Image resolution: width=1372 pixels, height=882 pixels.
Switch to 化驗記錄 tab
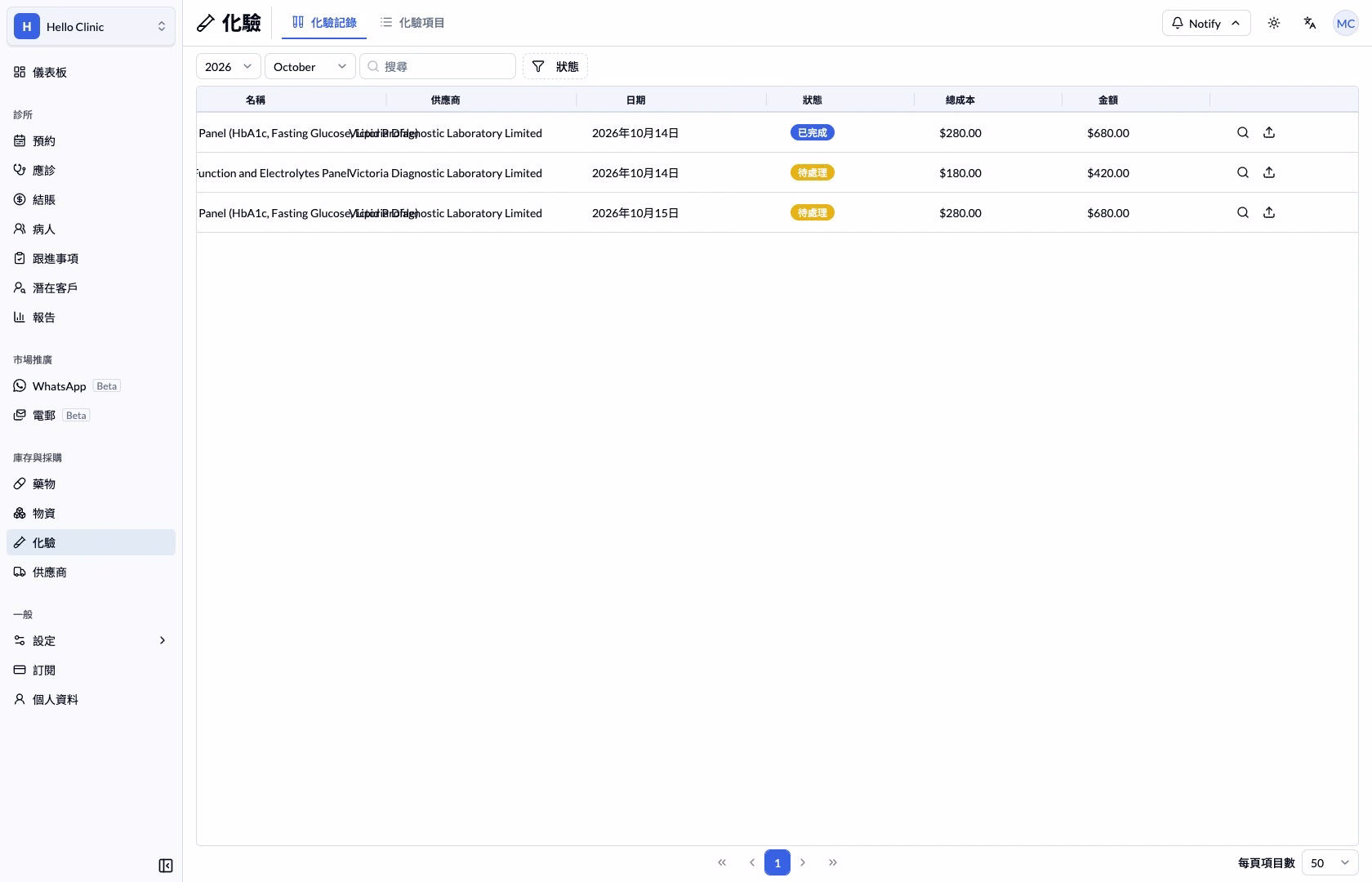click(x=324, y=23)
